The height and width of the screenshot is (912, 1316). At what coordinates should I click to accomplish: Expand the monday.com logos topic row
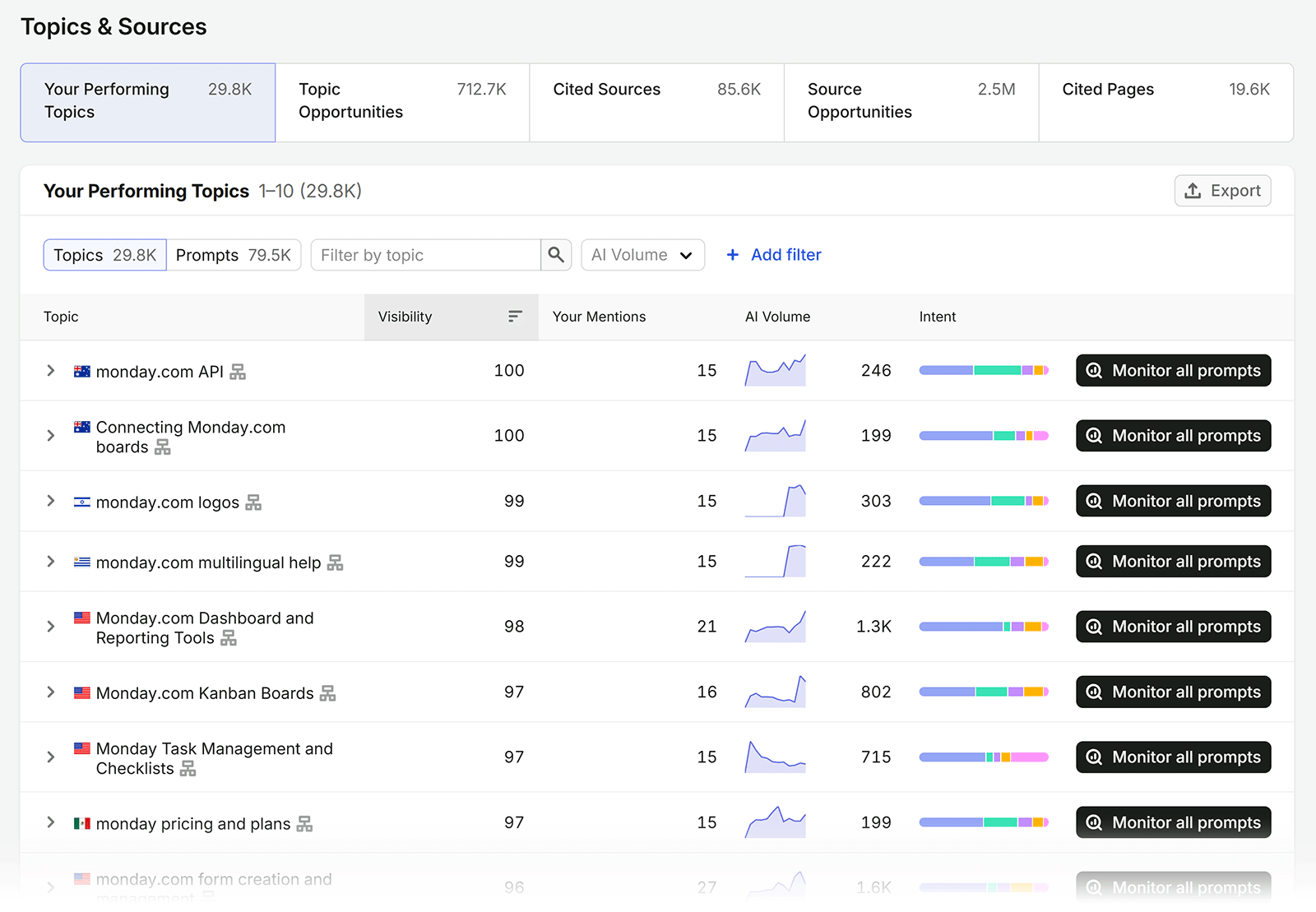click(x=51, y=501)
